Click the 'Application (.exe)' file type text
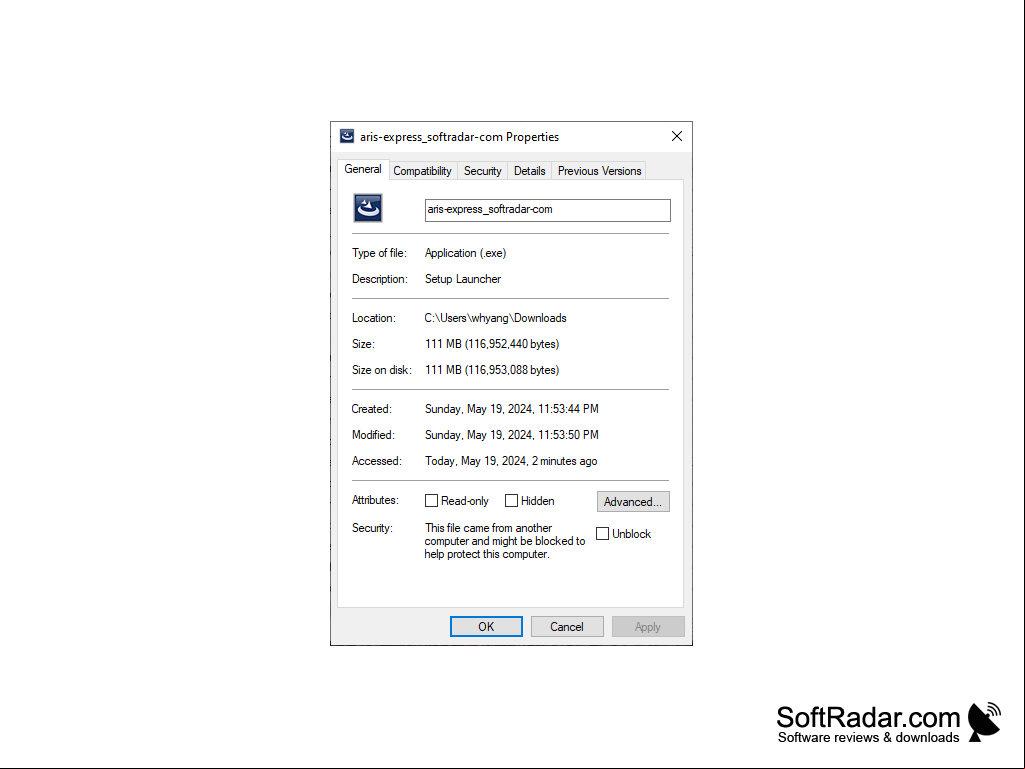The height and width of the screenshot is (769, 1025). point(465,253)
